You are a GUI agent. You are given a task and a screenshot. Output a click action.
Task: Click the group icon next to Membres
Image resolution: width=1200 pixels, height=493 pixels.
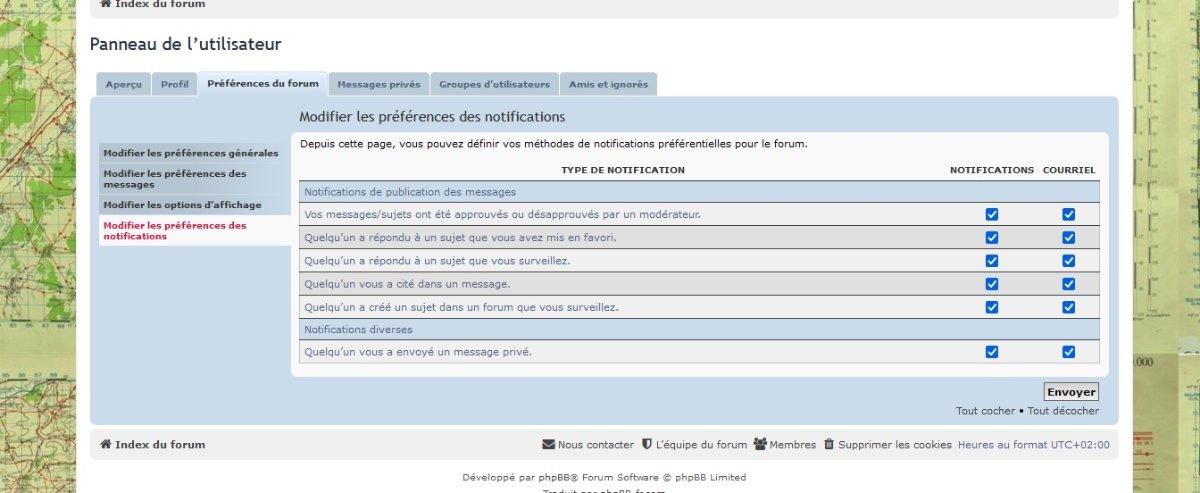coord(760,445)
